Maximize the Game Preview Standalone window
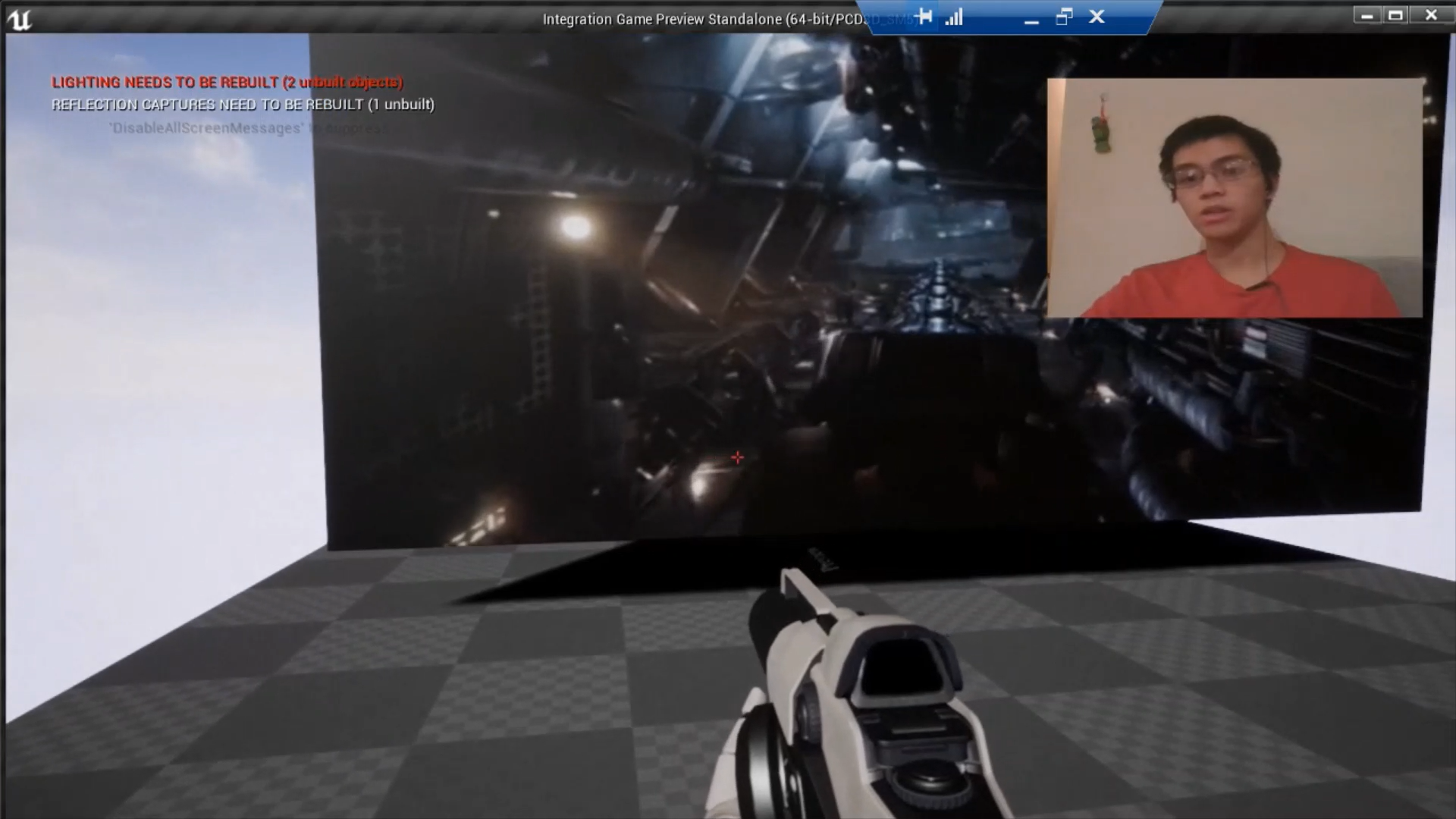This screenshot has width=1456, height=819. 1395,15
